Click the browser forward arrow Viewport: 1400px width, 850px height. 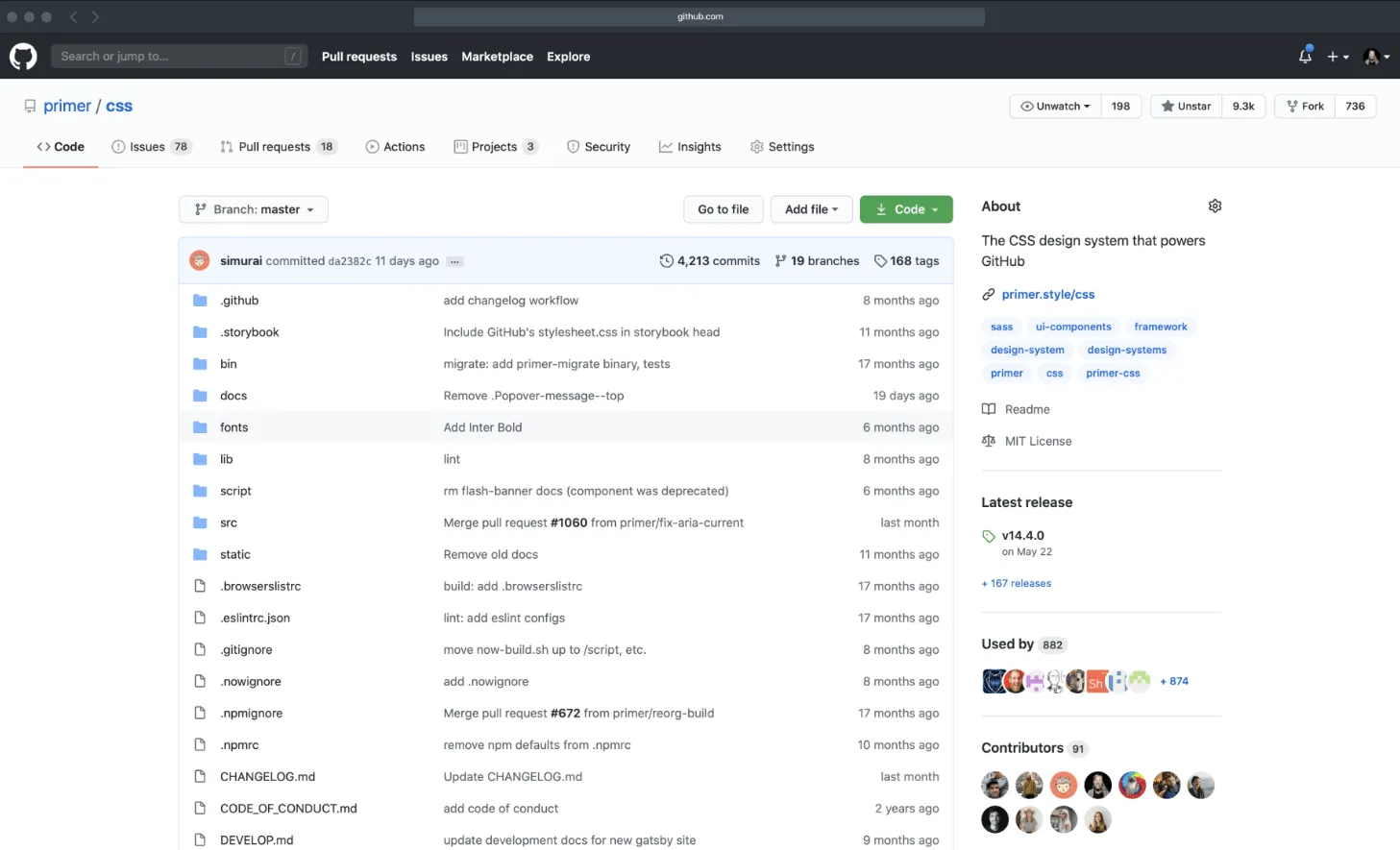95,16
